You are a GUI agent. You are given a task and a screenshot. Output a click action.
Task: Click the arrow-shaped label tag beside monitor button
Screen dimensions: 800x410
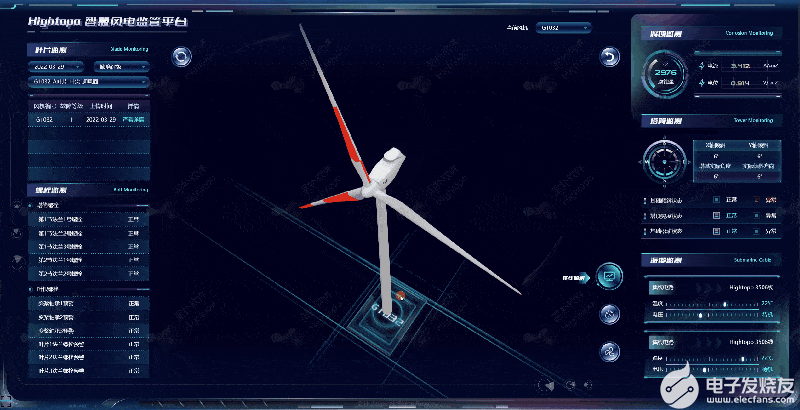tap(576, 278)
